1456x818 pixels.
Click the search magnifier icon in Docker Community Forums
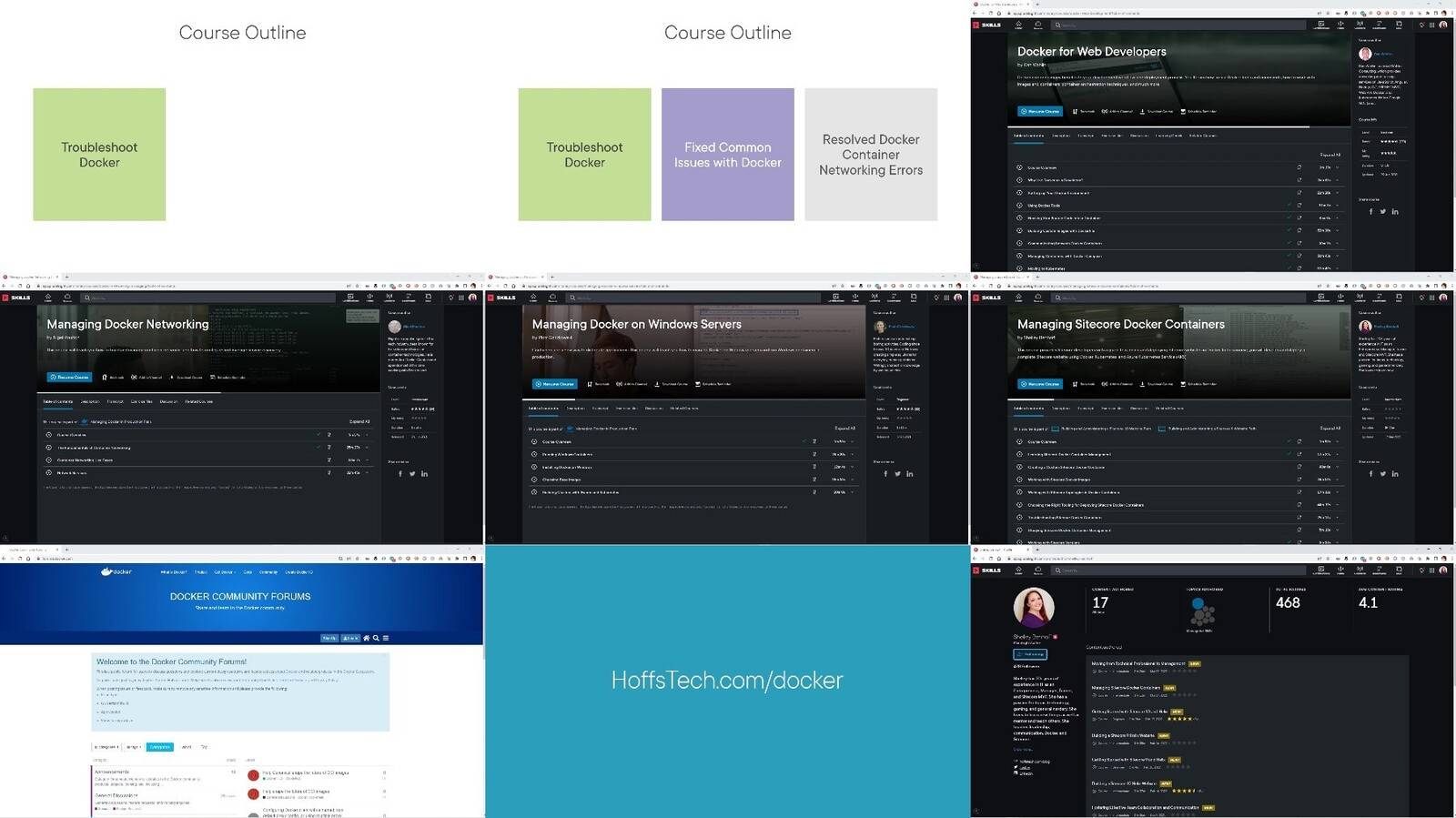point(376,638)
